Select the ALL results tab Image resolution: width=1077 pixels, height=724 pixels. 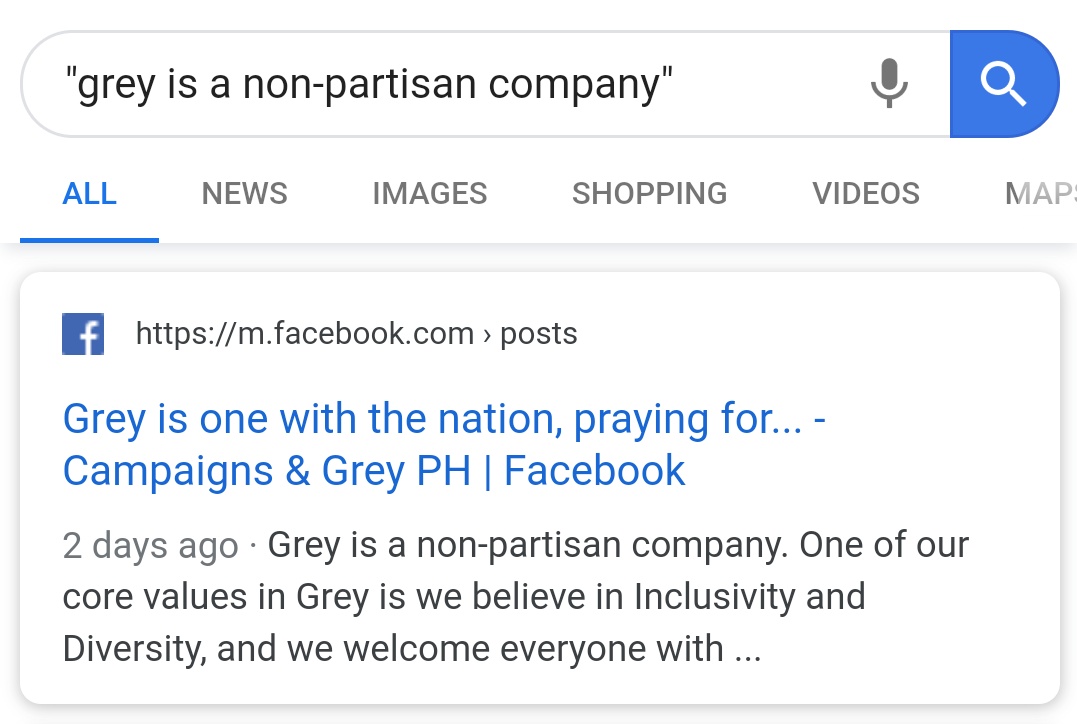point(89,193)
